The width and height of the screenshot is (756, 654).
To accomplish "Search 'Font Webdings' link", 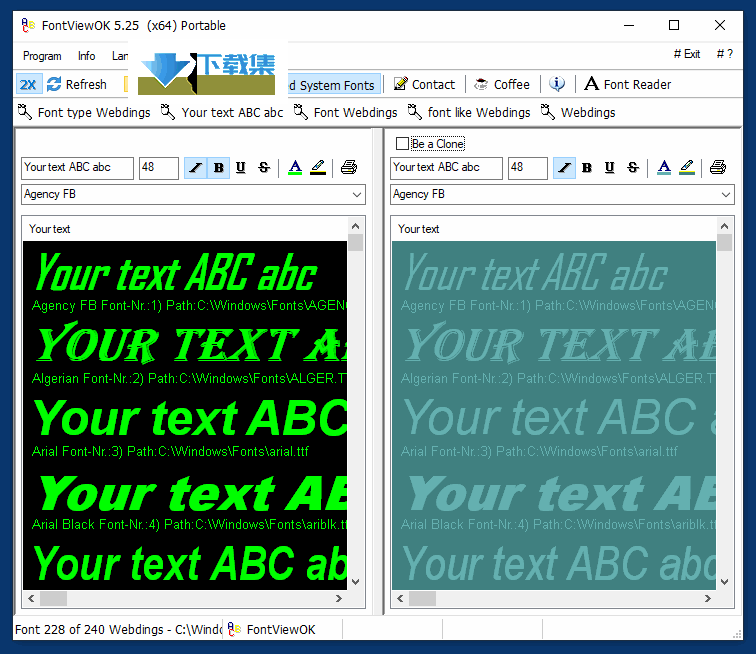I will click(346, 112).
